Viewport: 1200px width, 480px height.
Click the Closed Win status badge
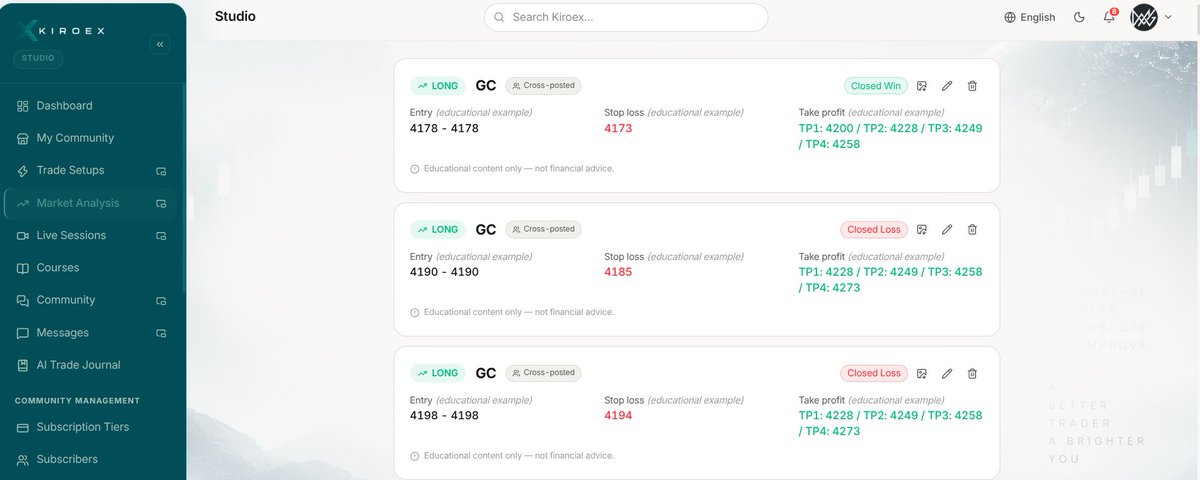click(x=875, y=86)
